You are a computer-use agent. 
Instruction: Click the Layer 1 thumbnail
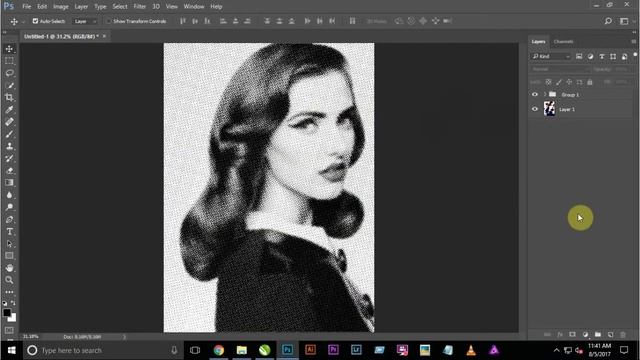tap(549, 109)
